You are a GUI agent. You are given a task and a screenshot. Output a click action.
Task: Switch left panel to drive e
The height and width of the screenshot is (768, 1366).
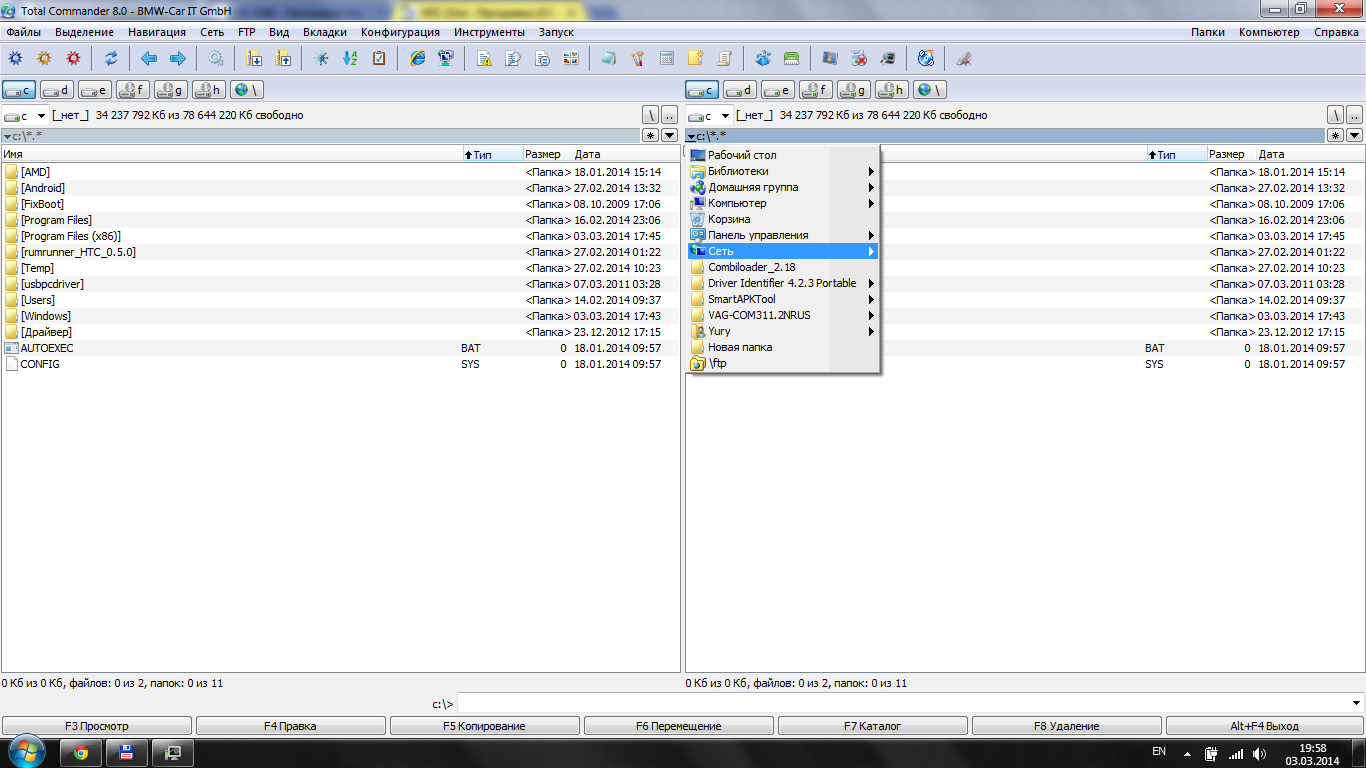coord(95,90)
